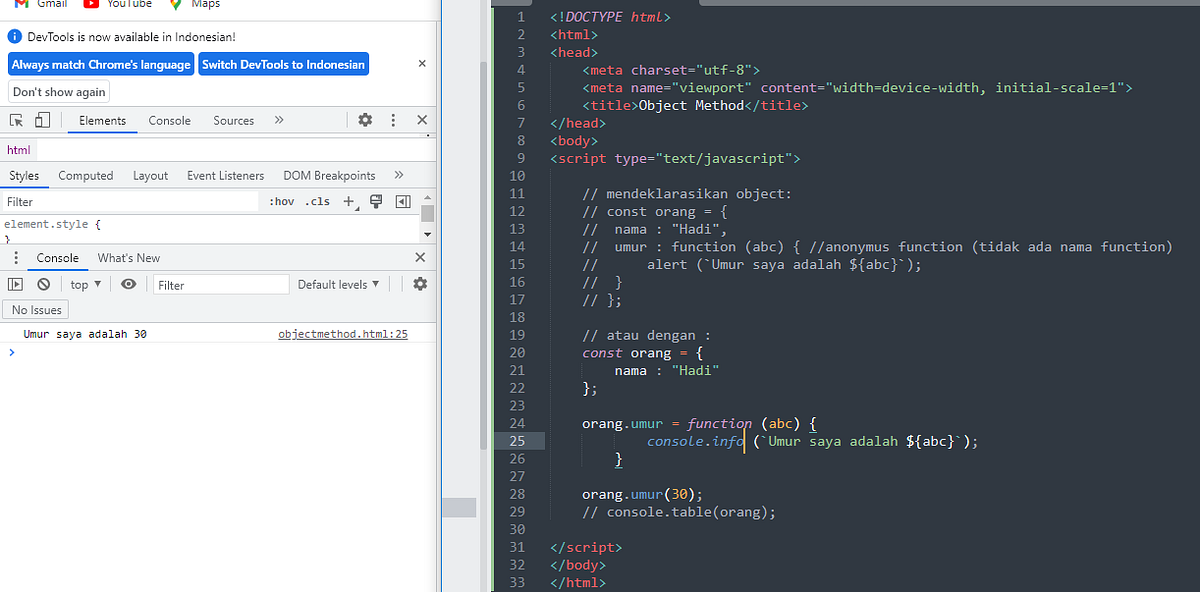Click the 'Switch DevTools to Indonesian' button
The image size is (1200, 592).
pyautogui.click(x=283, y=64)
